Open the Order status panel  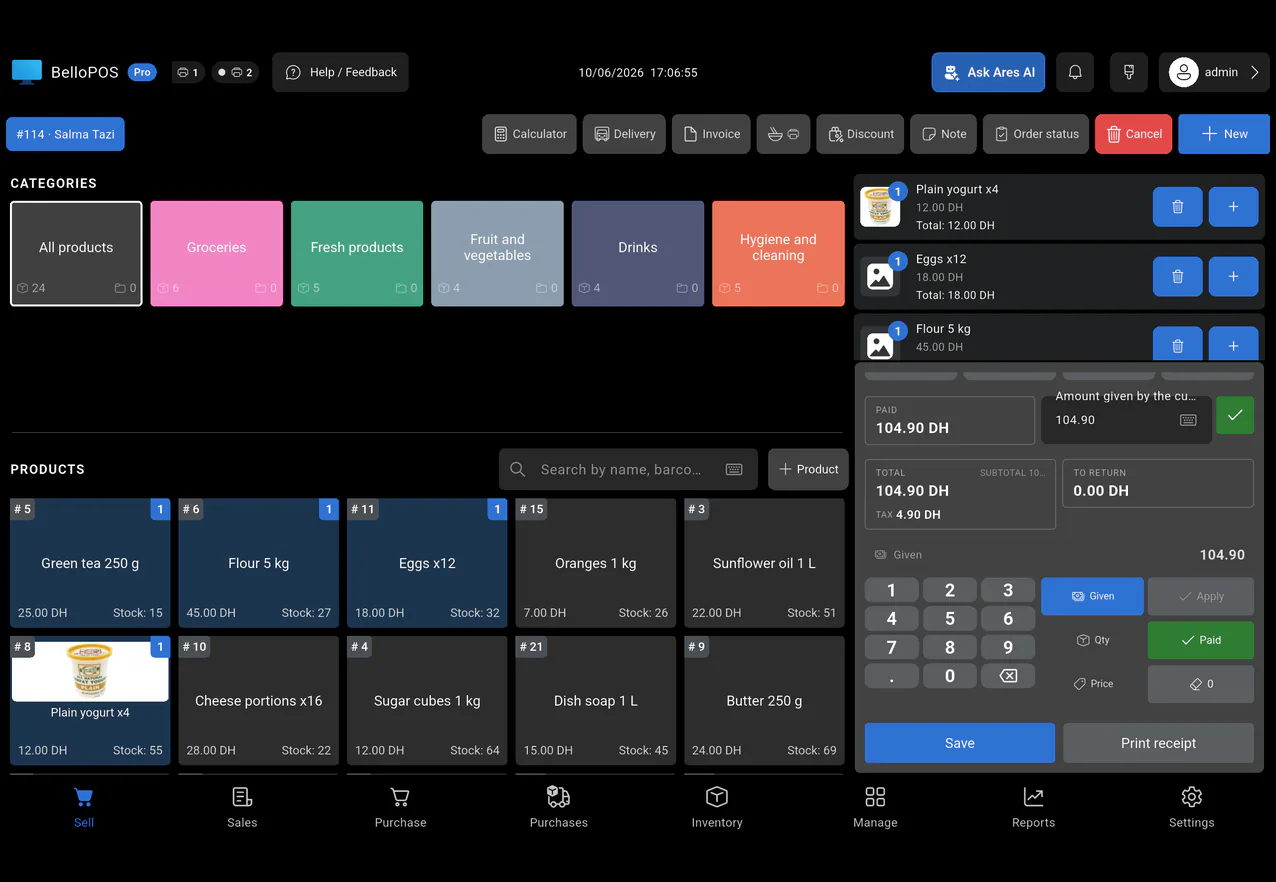pyautogui.click(x=1036, y=134)
